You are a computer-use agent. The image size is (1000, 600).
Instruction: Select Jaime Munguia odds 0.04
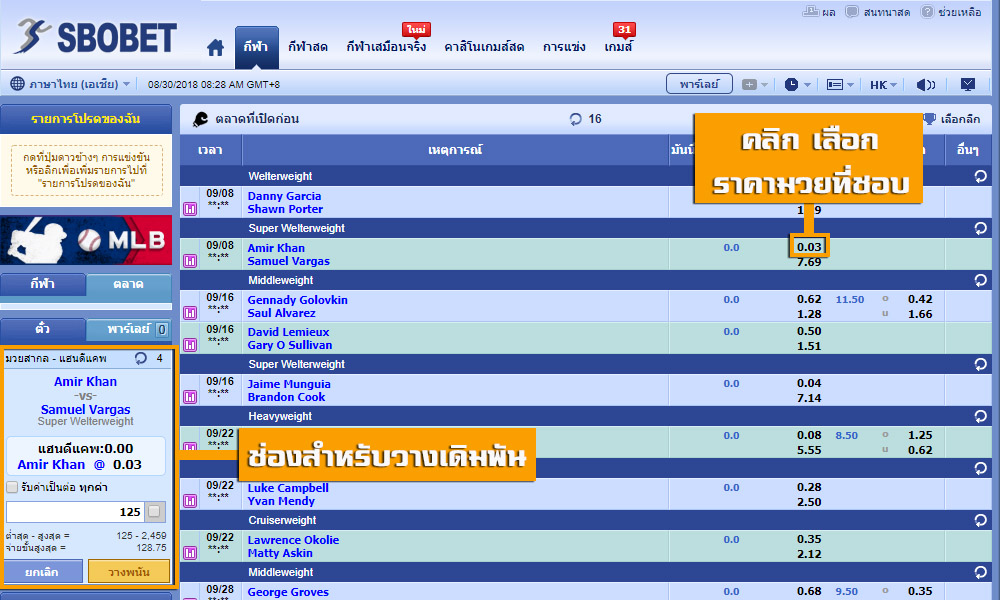[x=809, y=383]
